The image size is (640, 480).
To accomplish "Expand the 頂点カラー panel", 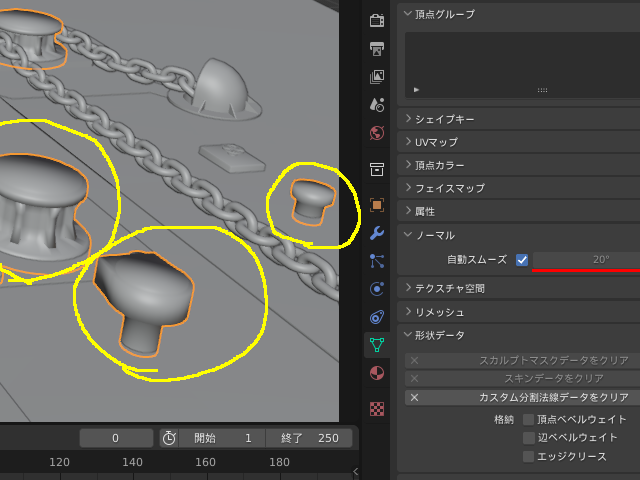I will click(518, 165).
